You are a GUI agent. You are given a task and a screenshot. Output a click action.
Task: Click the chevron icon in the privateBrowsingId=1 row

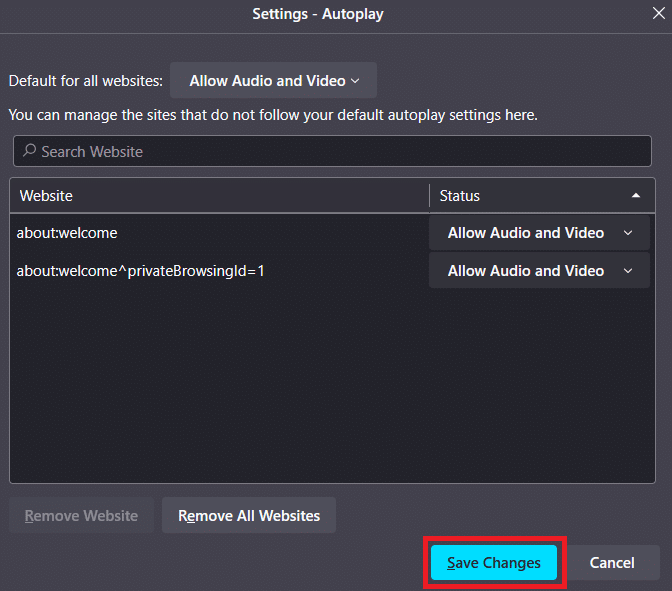pyautogui.click(x=628, y=271)
